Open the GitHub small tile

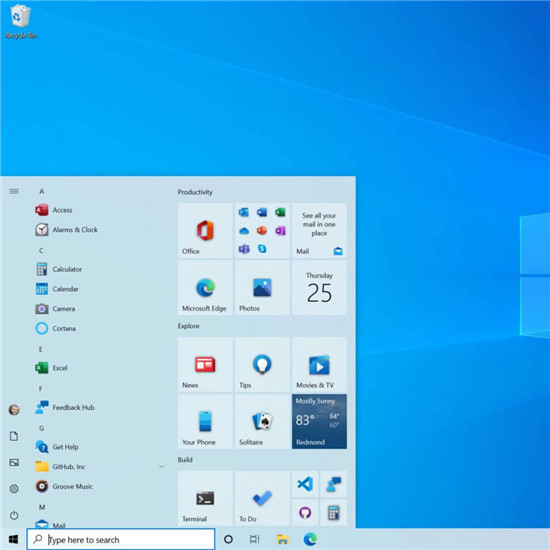tap(305, 512)
